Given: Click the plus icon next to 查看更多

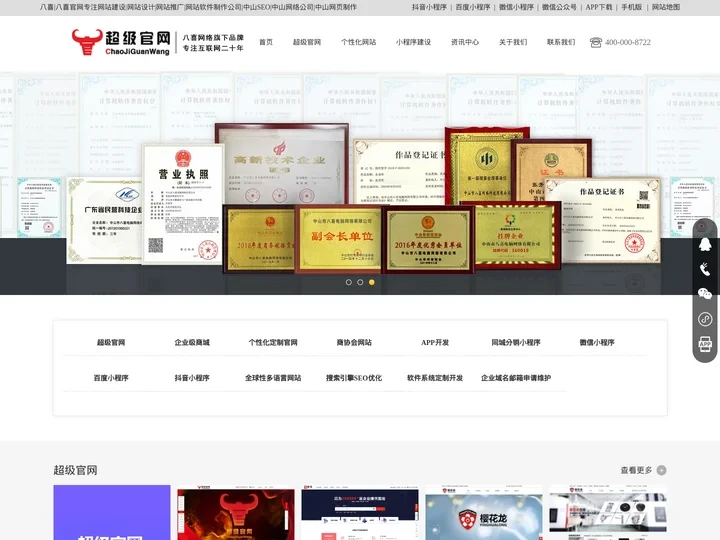Looking at the screenshot, I should point(661,470).
